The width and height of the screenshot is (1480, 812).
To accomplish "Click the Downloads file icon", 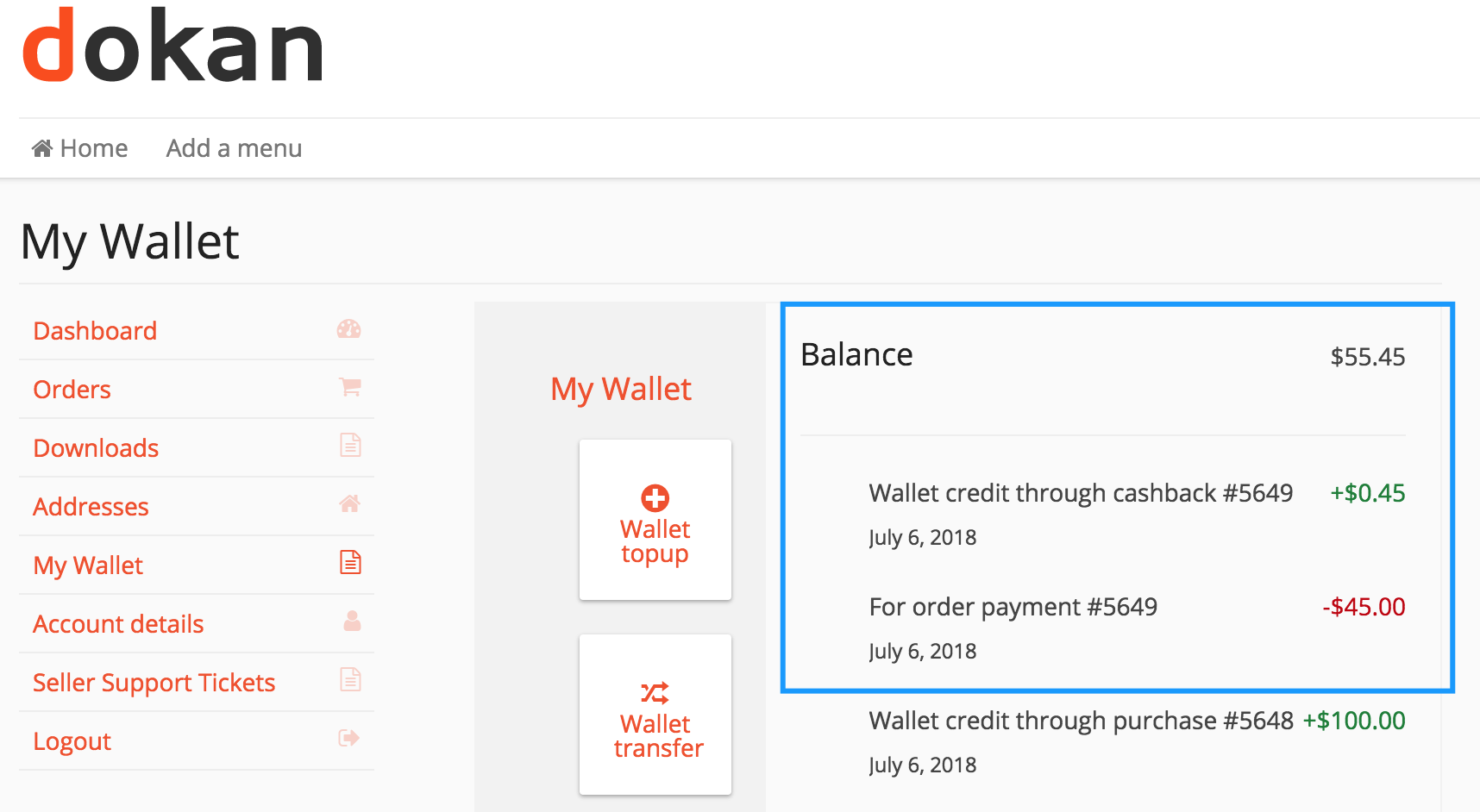I will tap(350, 445).
